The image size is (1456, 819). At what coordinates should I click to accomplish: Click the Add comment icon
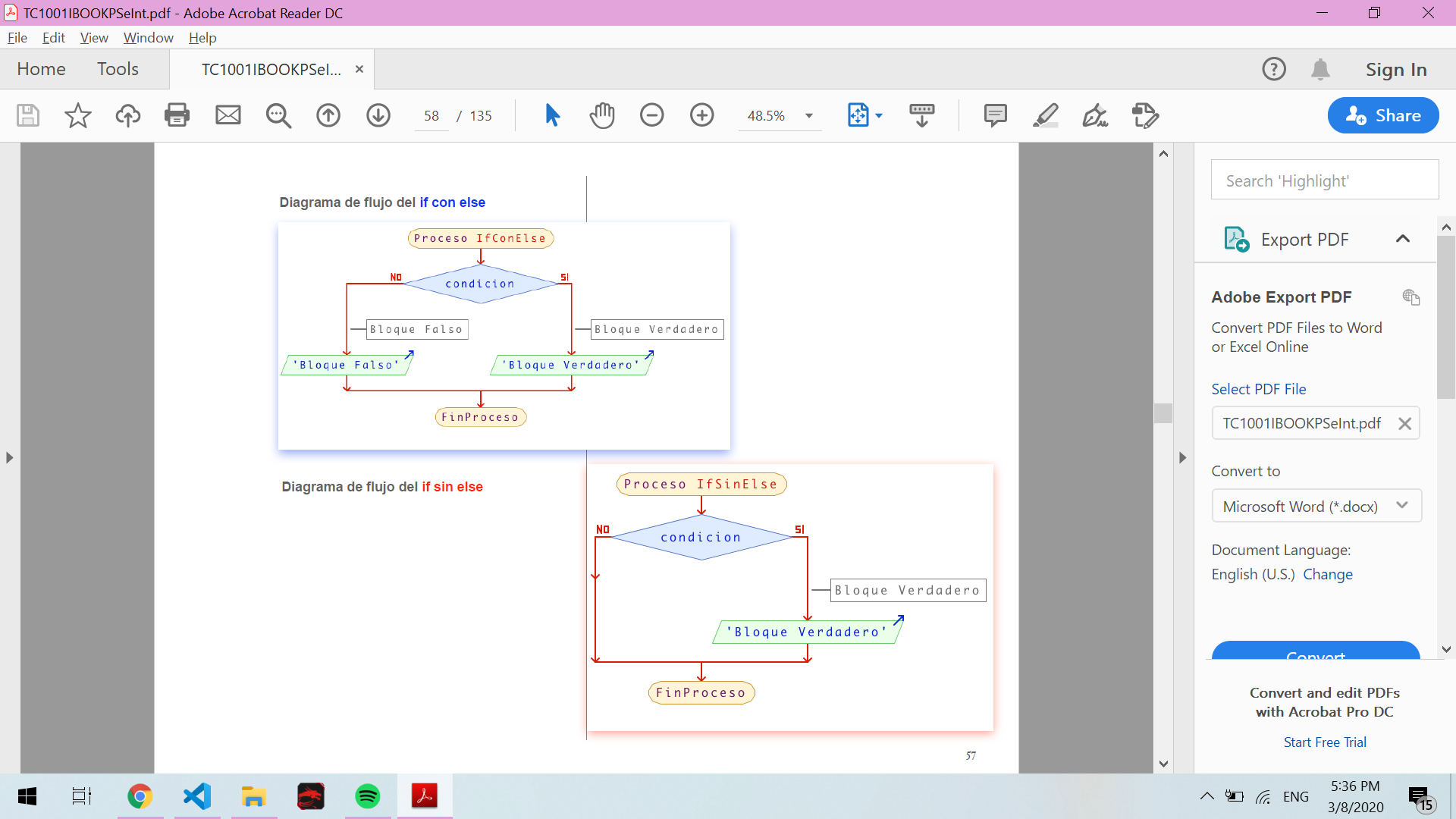click(995, 115)
